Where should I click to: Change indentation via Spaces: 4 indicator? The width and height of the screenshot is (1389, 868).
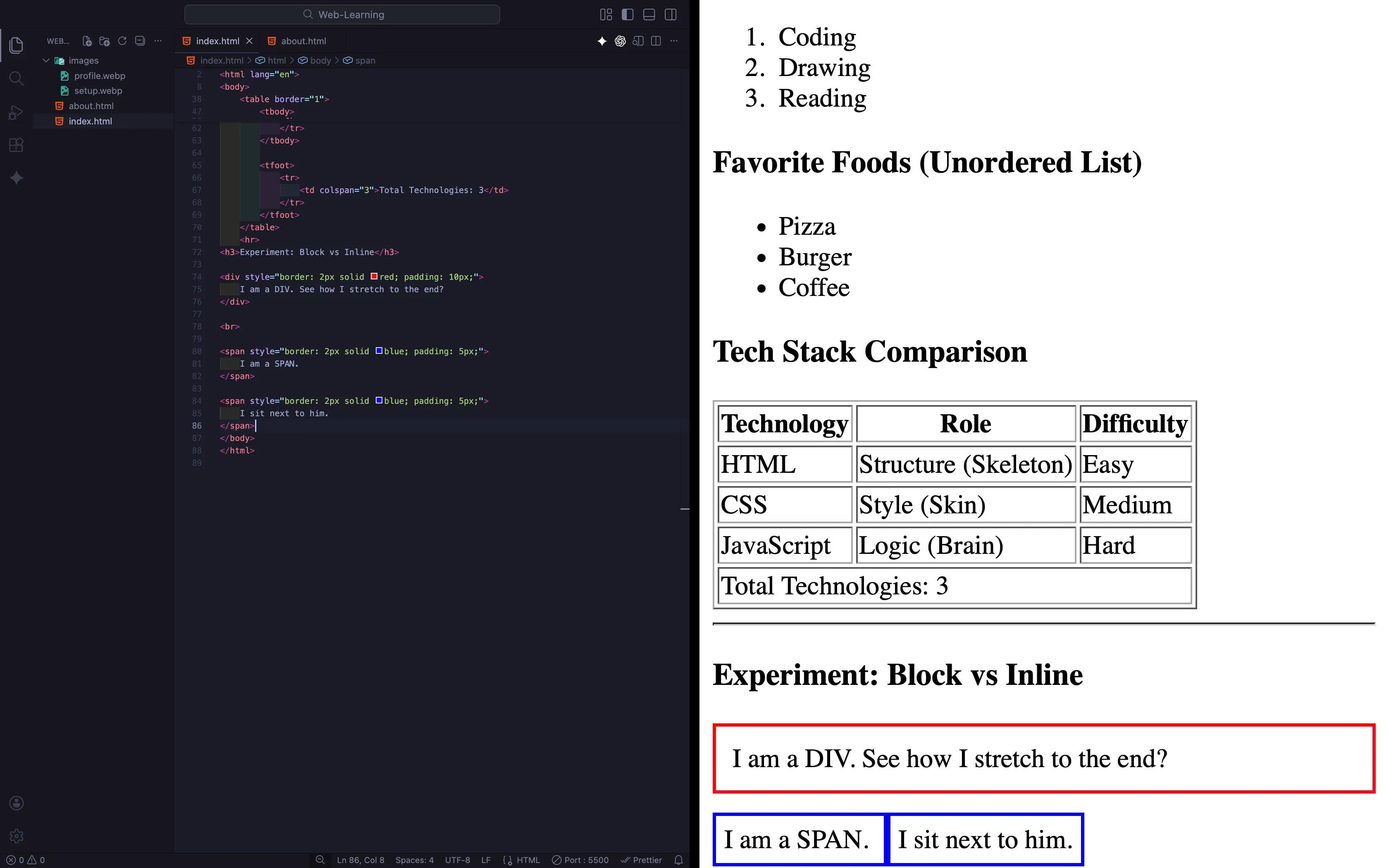click(414, 860)
